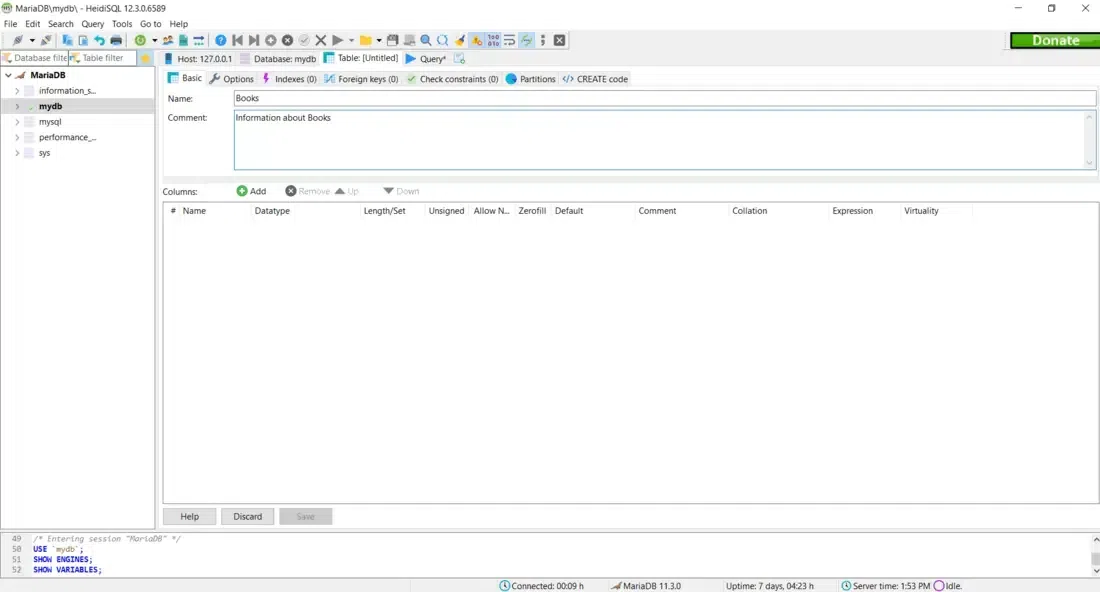Click the Database filter input box
Image resolution: width=1100 pixels, height=592 pixels.
click(35, 58)
